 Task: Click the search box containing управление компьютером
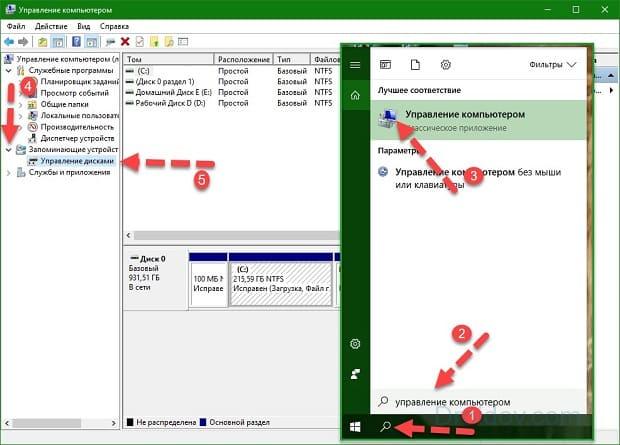pos(478,402)
